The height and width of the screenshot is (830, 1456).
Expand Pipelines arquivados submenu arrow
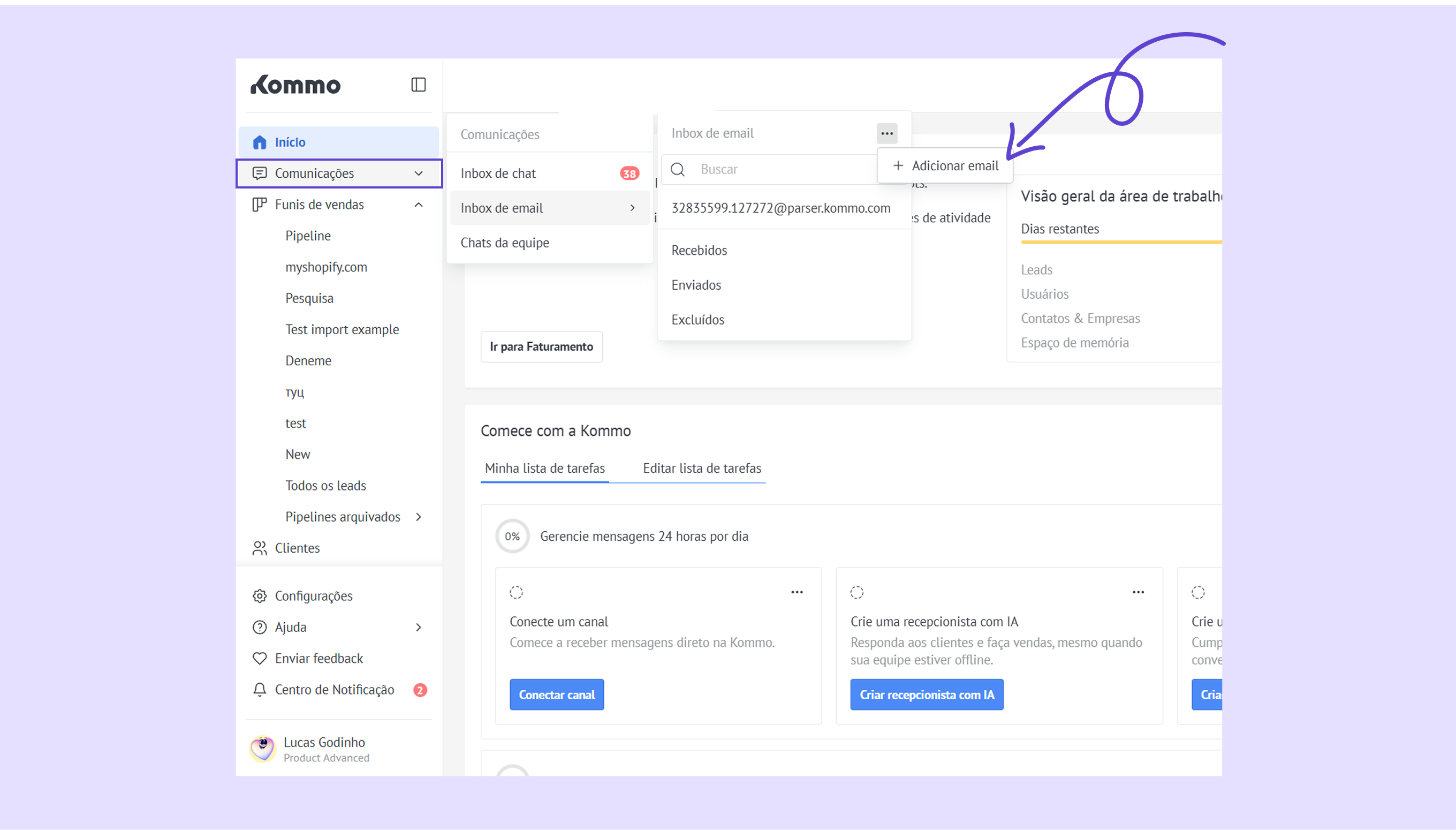tap(419, 517)
